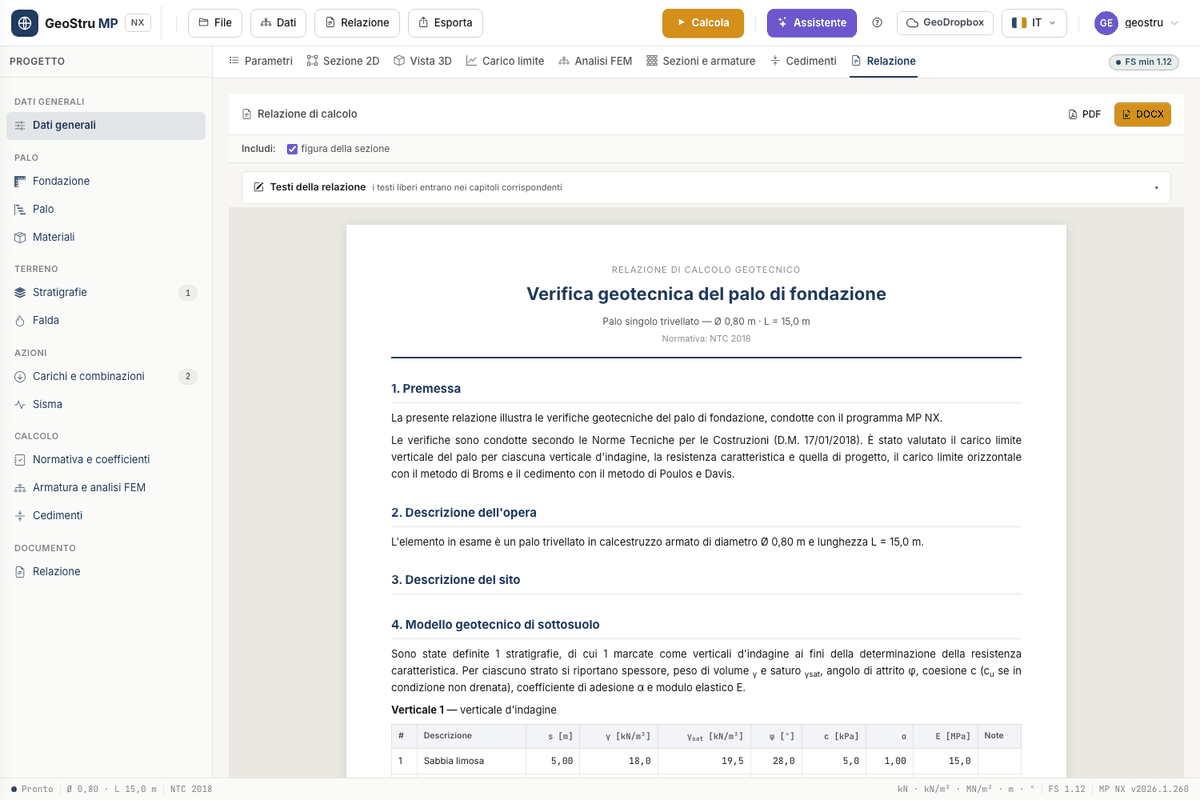Click the 2. Descrizione dell'opera heading
This screenshot has width=1200, height=800.
point(464,513)
